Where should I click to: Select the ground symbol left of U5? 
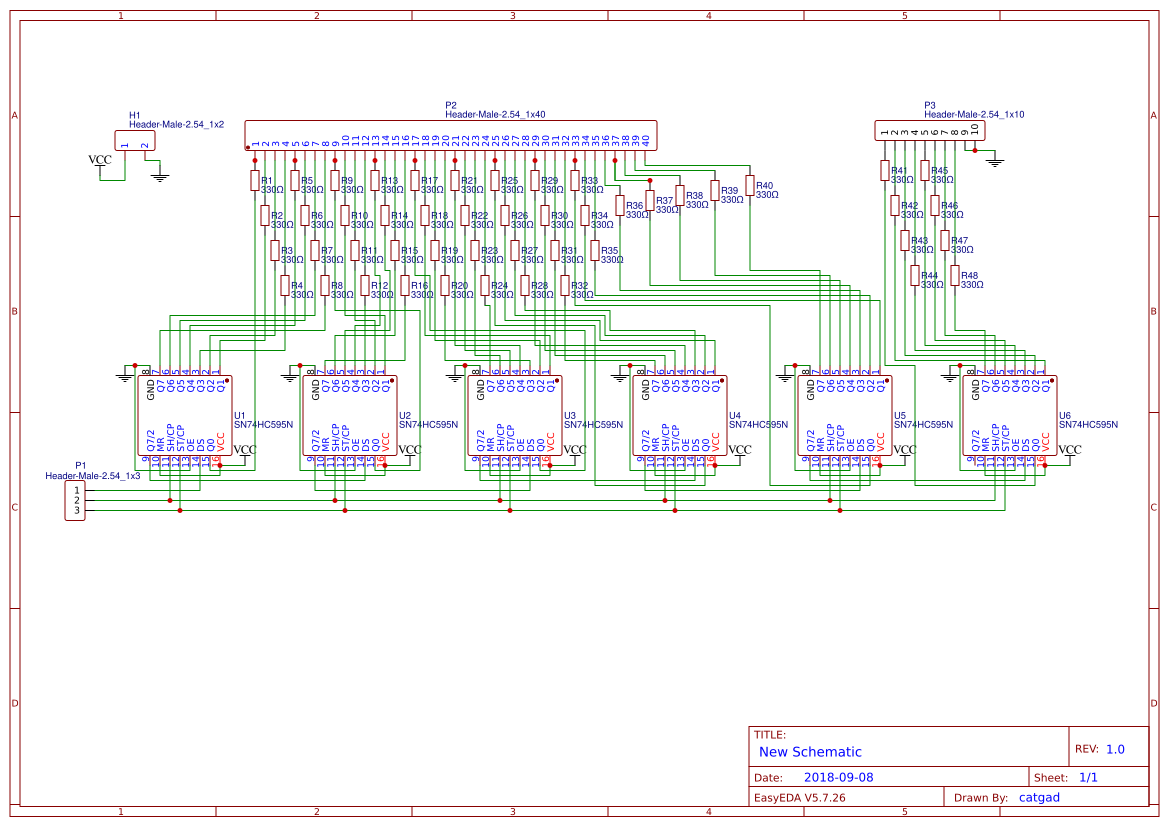click(x=785, y=375)
